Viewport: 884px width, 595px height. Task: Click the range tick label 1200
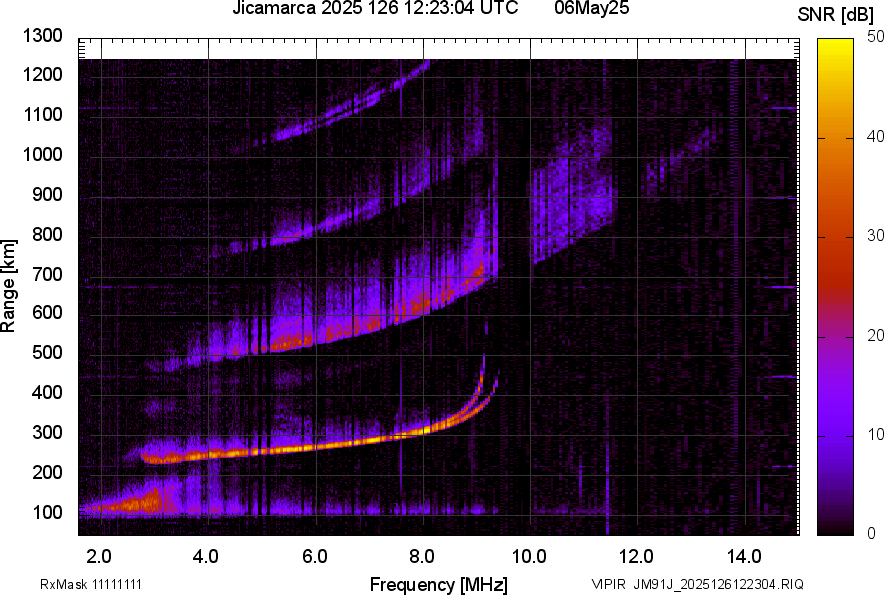(43, 74)
